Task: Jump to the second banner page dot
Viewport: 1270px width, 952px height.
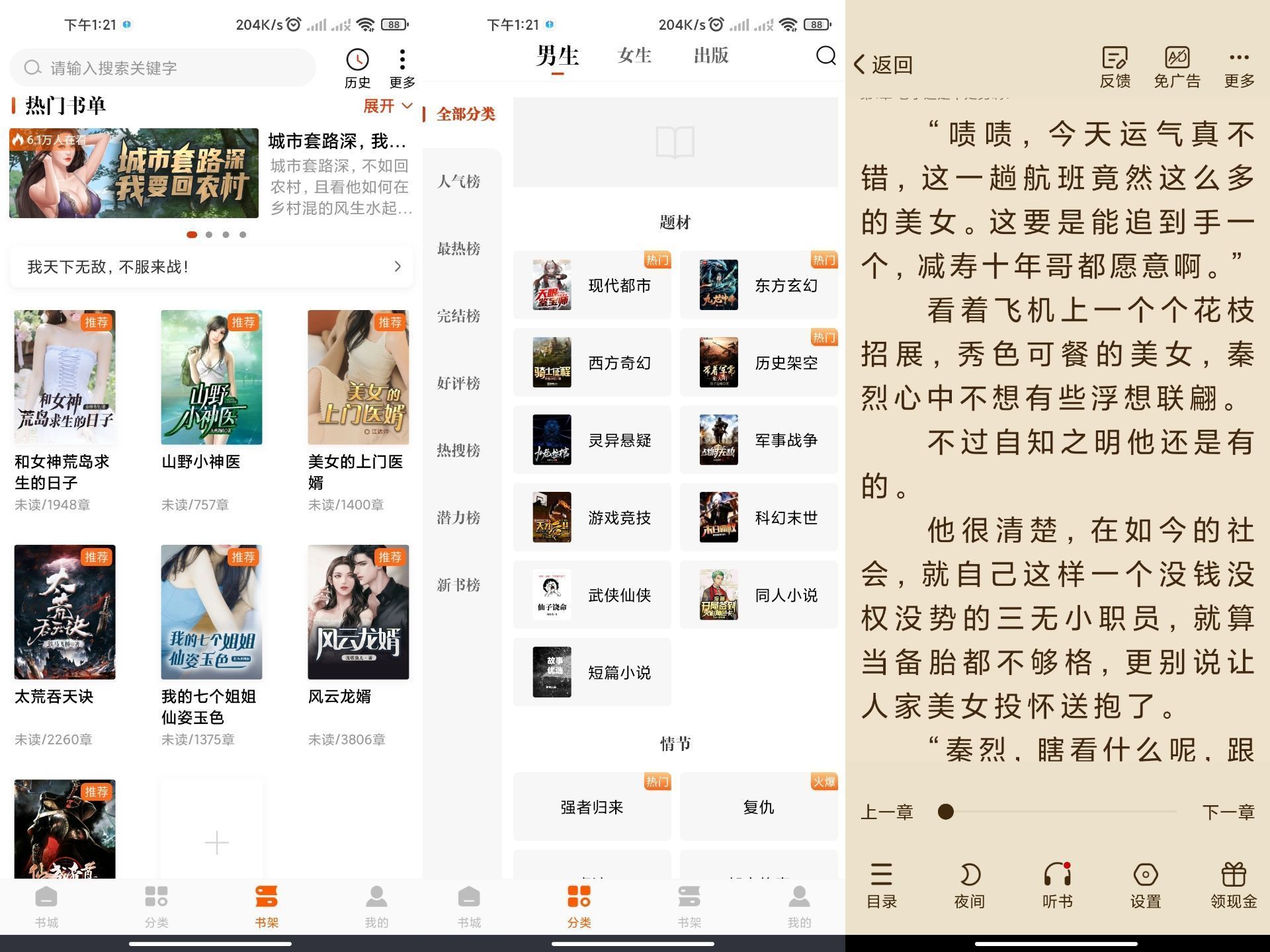Action: [x=209, y=235]
